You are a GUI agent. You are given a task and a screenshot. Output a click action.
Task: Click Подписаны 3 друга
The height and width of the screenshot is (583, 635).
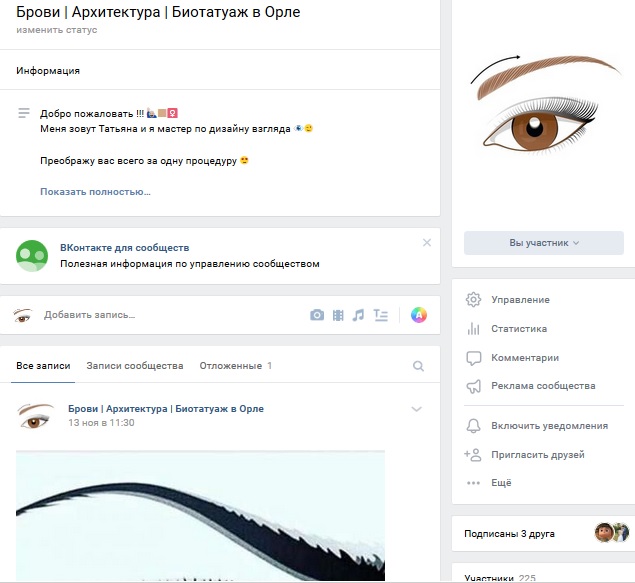pos(509,534)
